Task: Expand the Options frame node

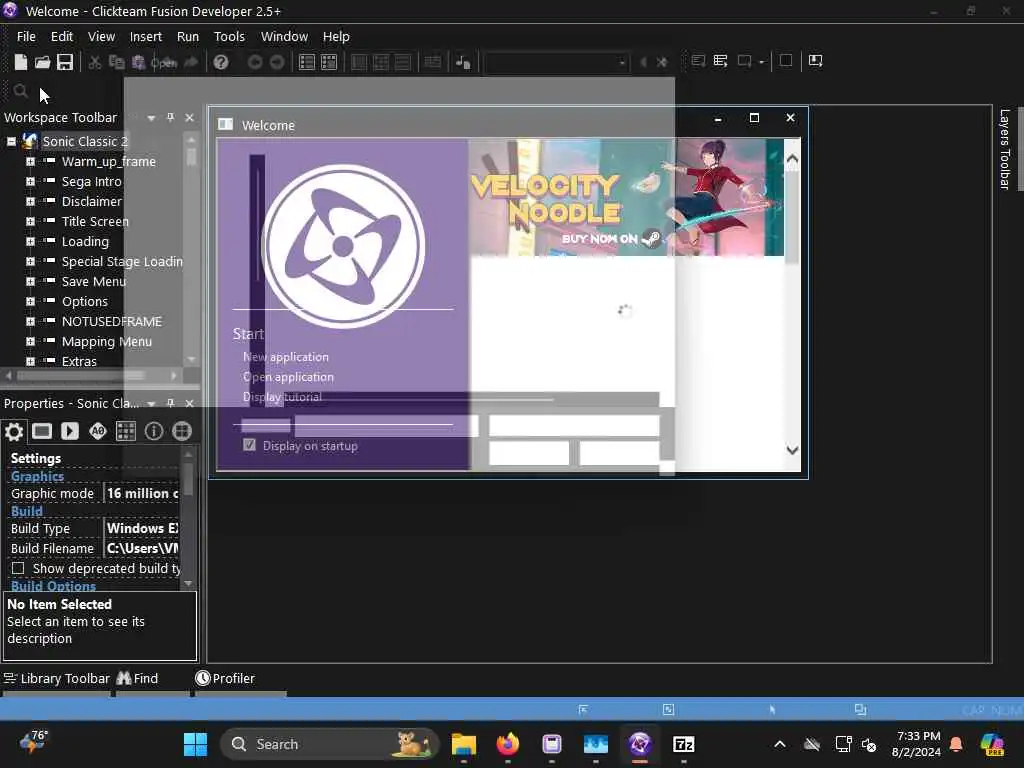Action: coord(30,302)
